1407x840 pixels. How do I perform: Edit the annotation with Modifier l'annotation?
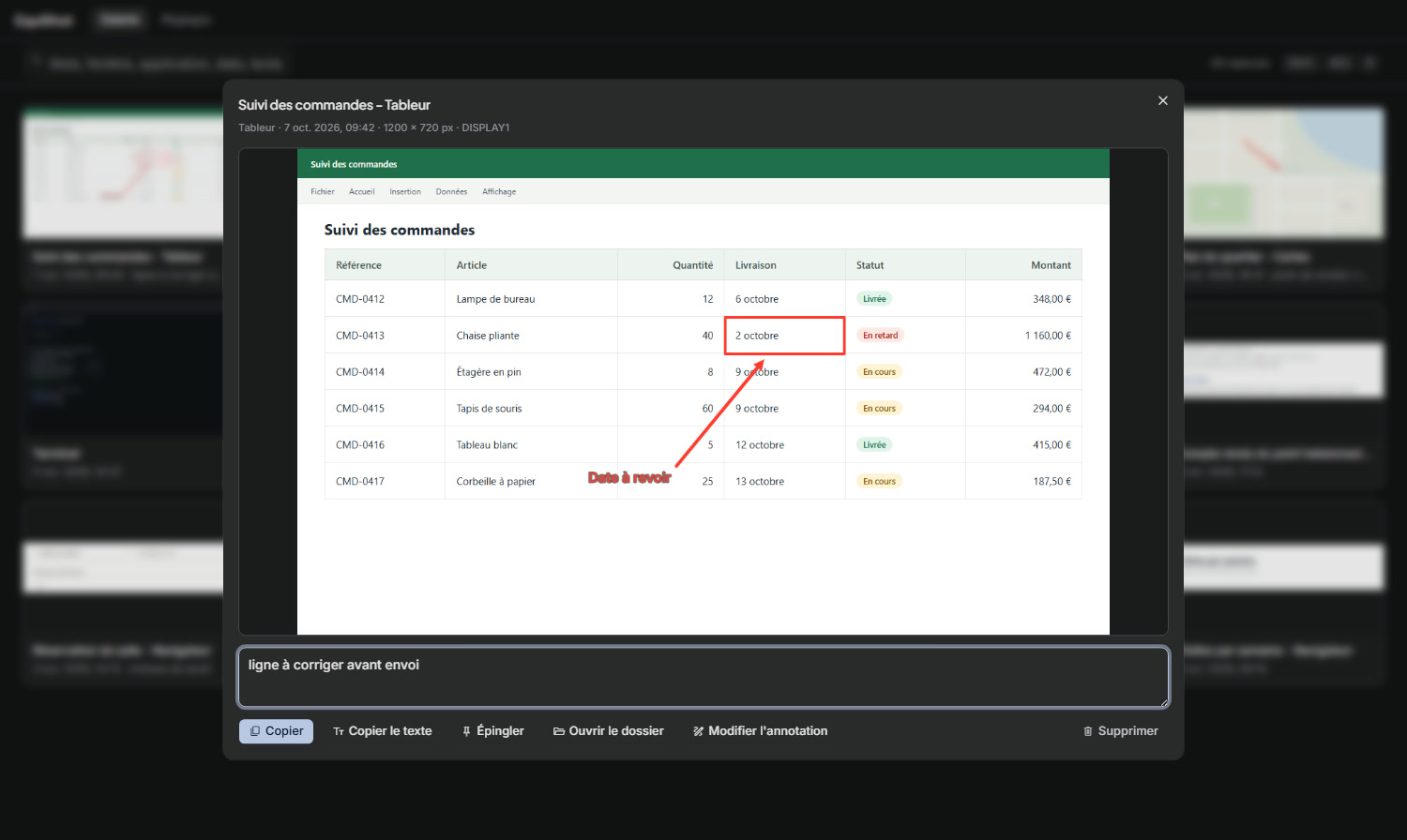tap(761, 731)
